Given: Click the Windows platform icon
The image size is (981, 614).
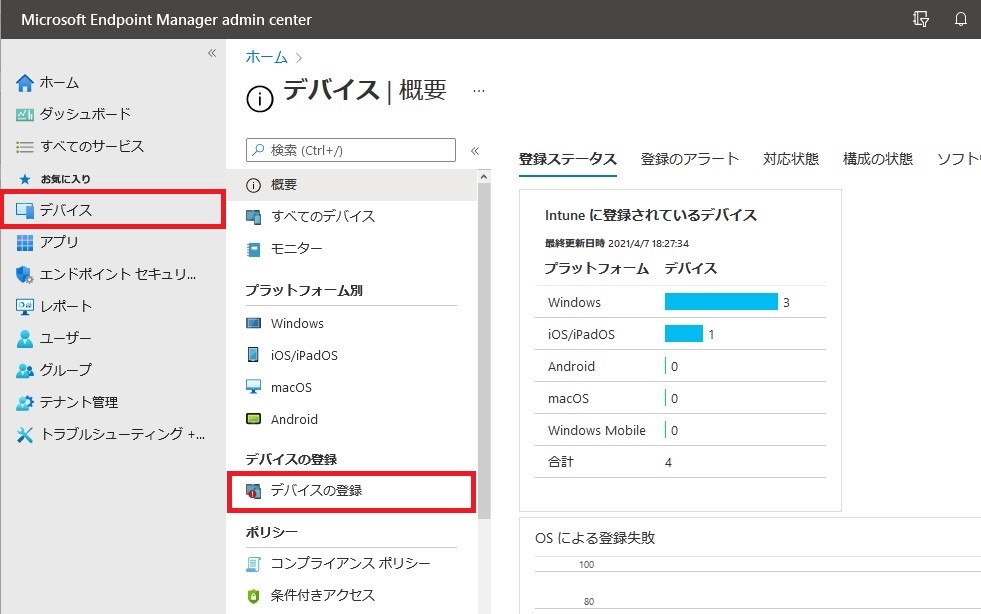Looking at the screenshot, I should [253, 324].
